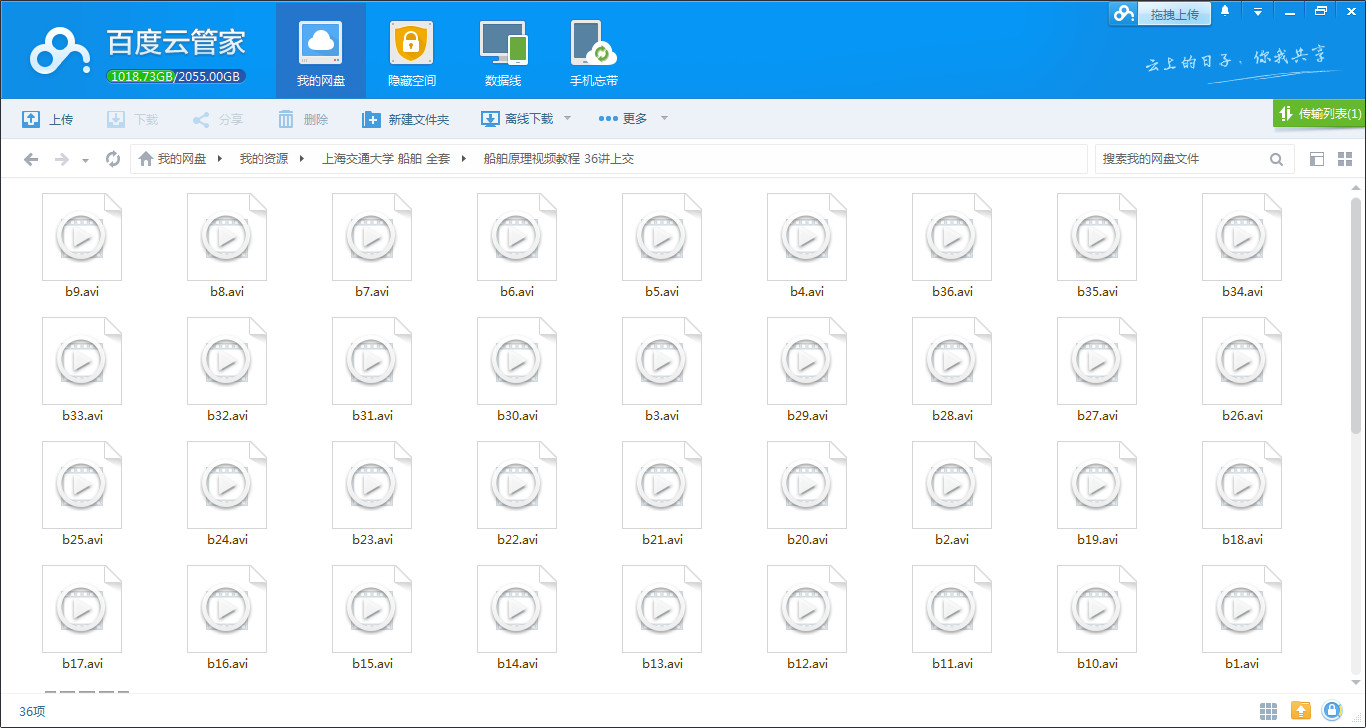Open the 我的网盘 tab
The height and width of the screenshot is (728, 1366).
[321, 51]
